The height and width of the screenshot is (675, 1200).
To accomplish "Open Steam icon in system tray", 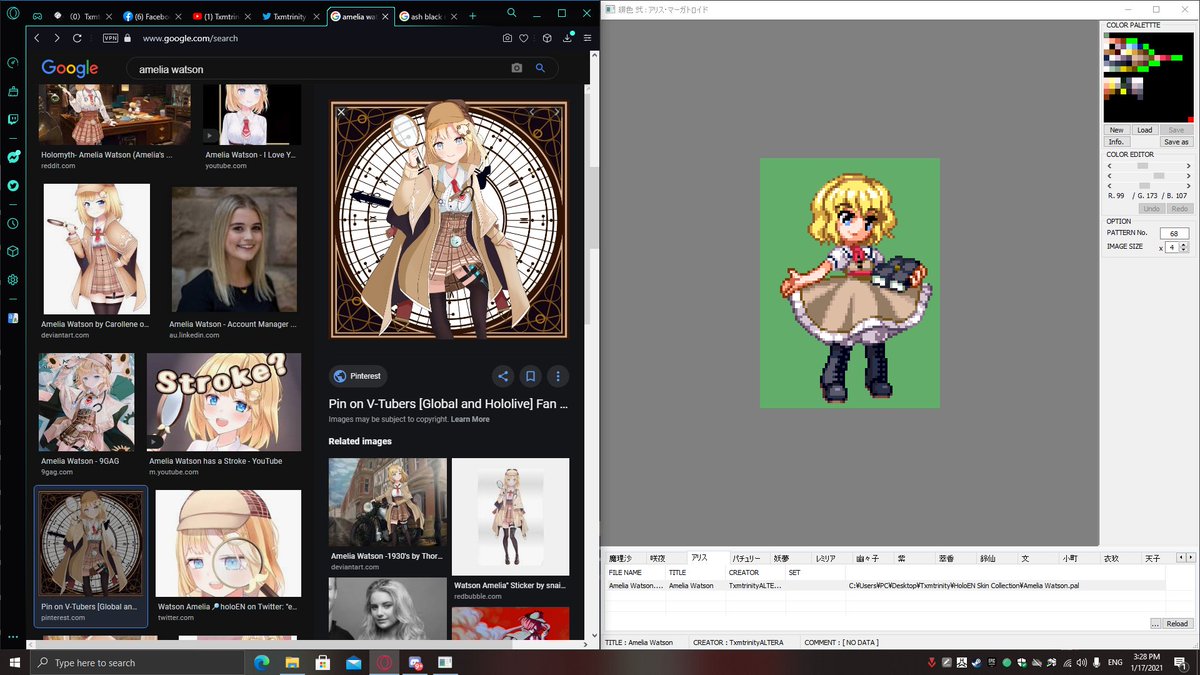I will (977, 662).
